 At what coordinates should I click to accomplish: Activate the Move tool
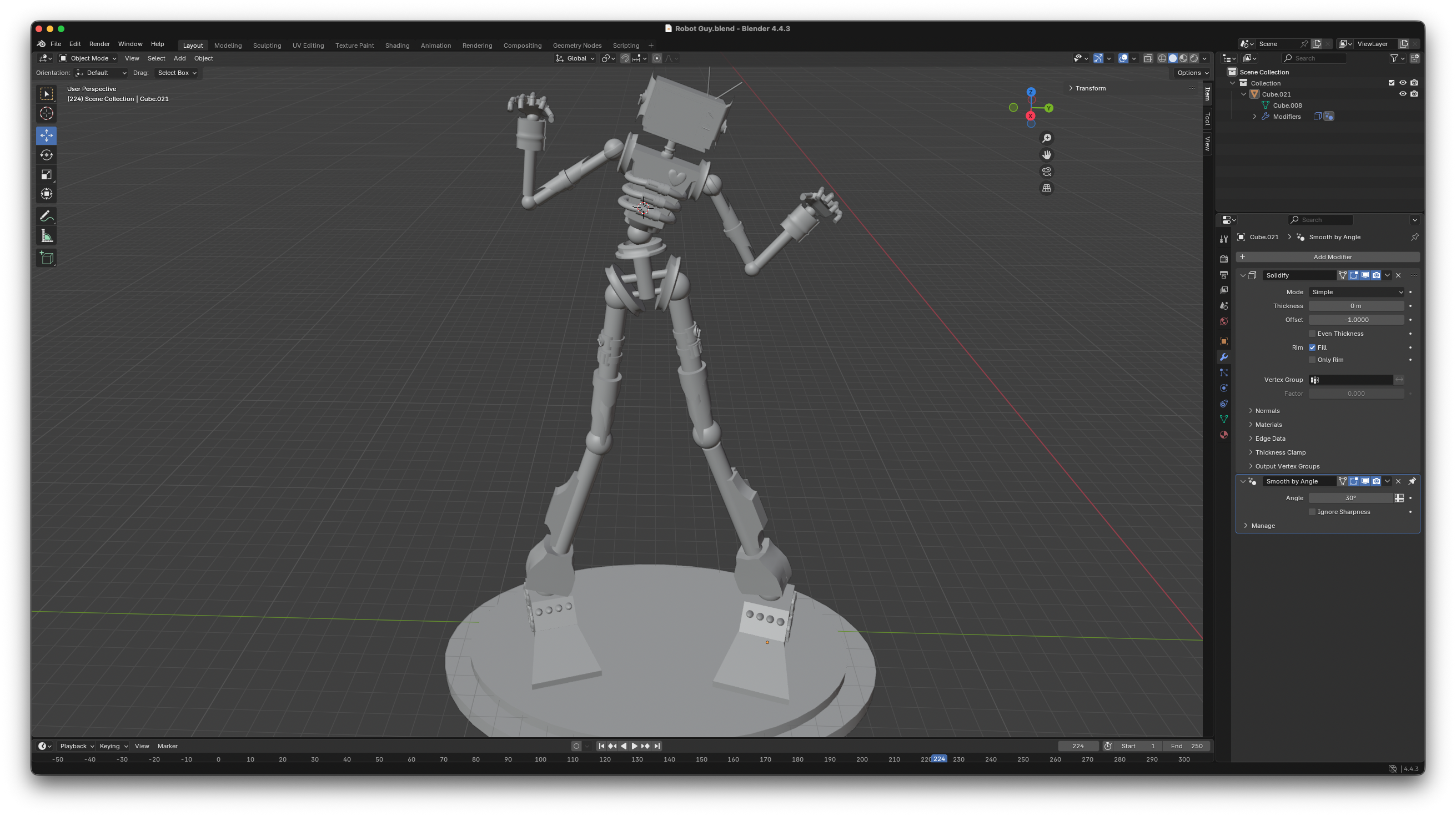coord(46,135)
